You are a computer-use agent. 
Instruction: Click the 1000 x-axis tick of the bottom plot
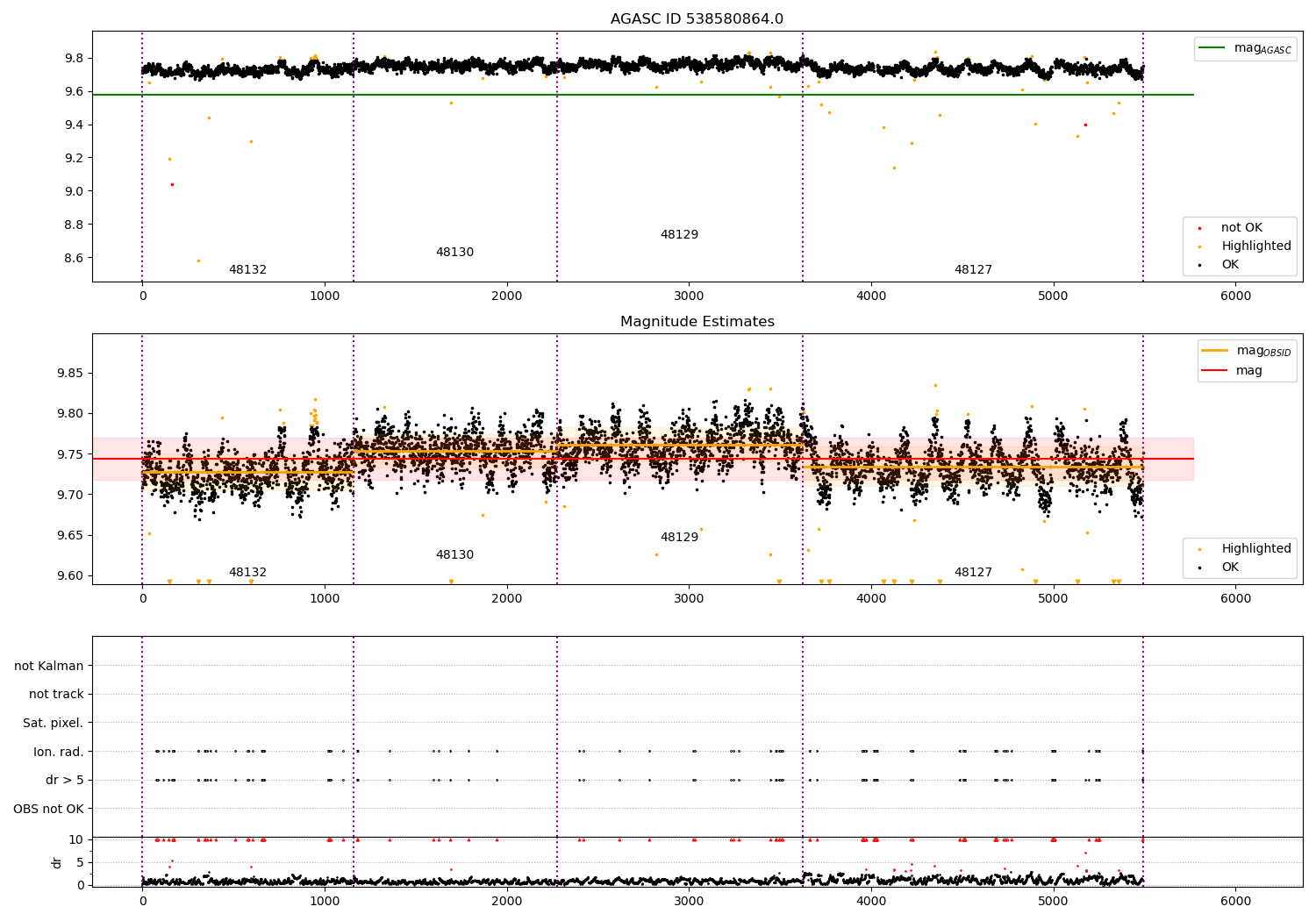[x=325, y=902]
